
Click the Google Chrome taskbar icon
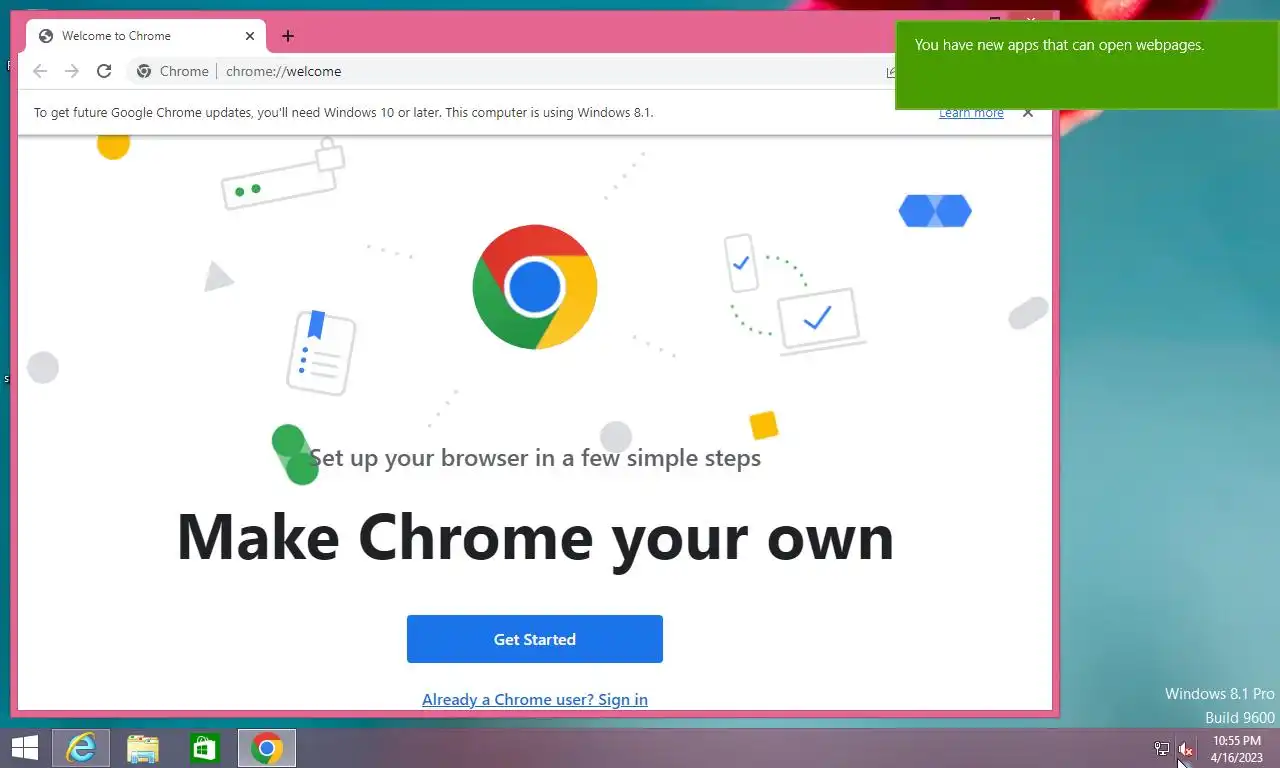click(267, 748)
